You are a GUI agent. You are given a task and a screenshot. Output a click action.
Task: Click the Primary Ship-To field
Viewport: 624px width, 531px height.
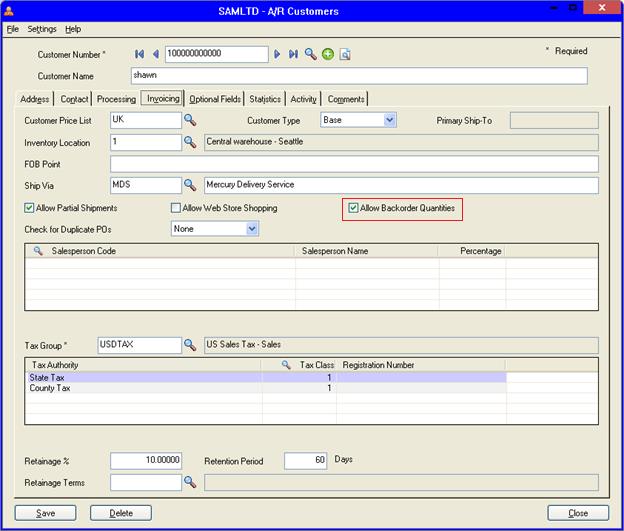click(x=554, y=120)
